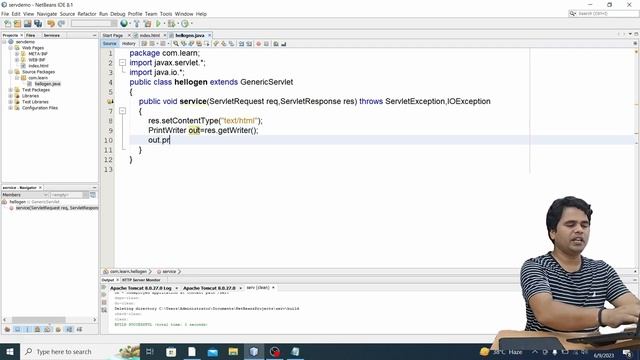Select the serv (clean) output tab
Image resolution: width=640 pixels, height=360 pixels.
pos(258,288)
